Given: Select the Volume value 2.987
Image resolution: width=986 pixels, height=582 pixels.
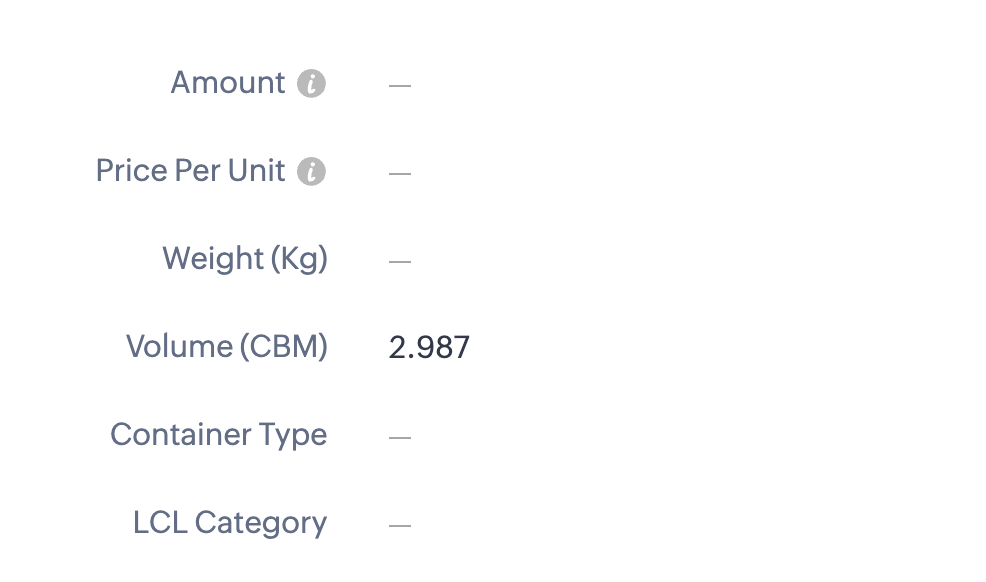Looking at the screenshot, I should (x=429, y=348).
